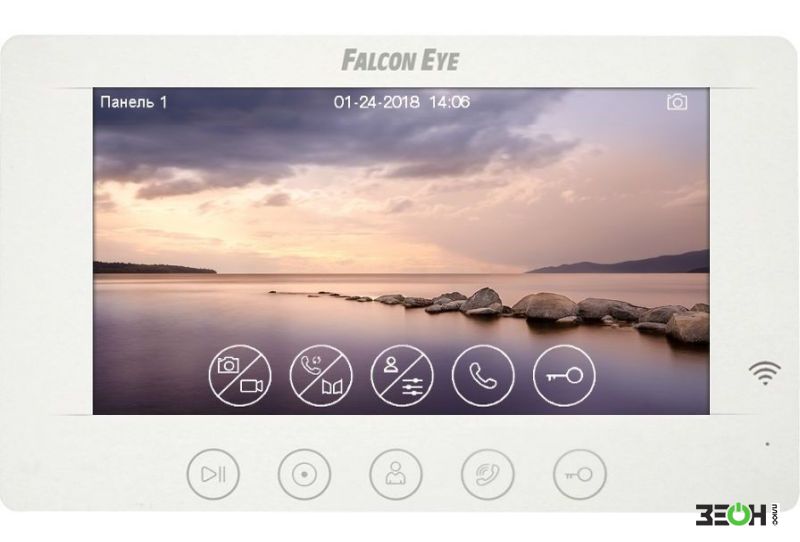Tap the on-screen snapshot/video record icon

pos(240,376)
